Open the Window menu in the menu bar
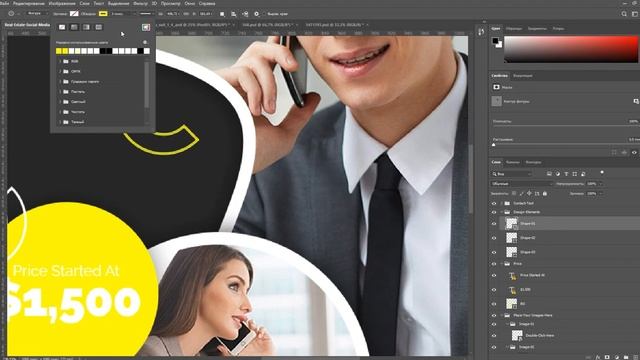Screen dimensions: 640x360 click(190, 3)
